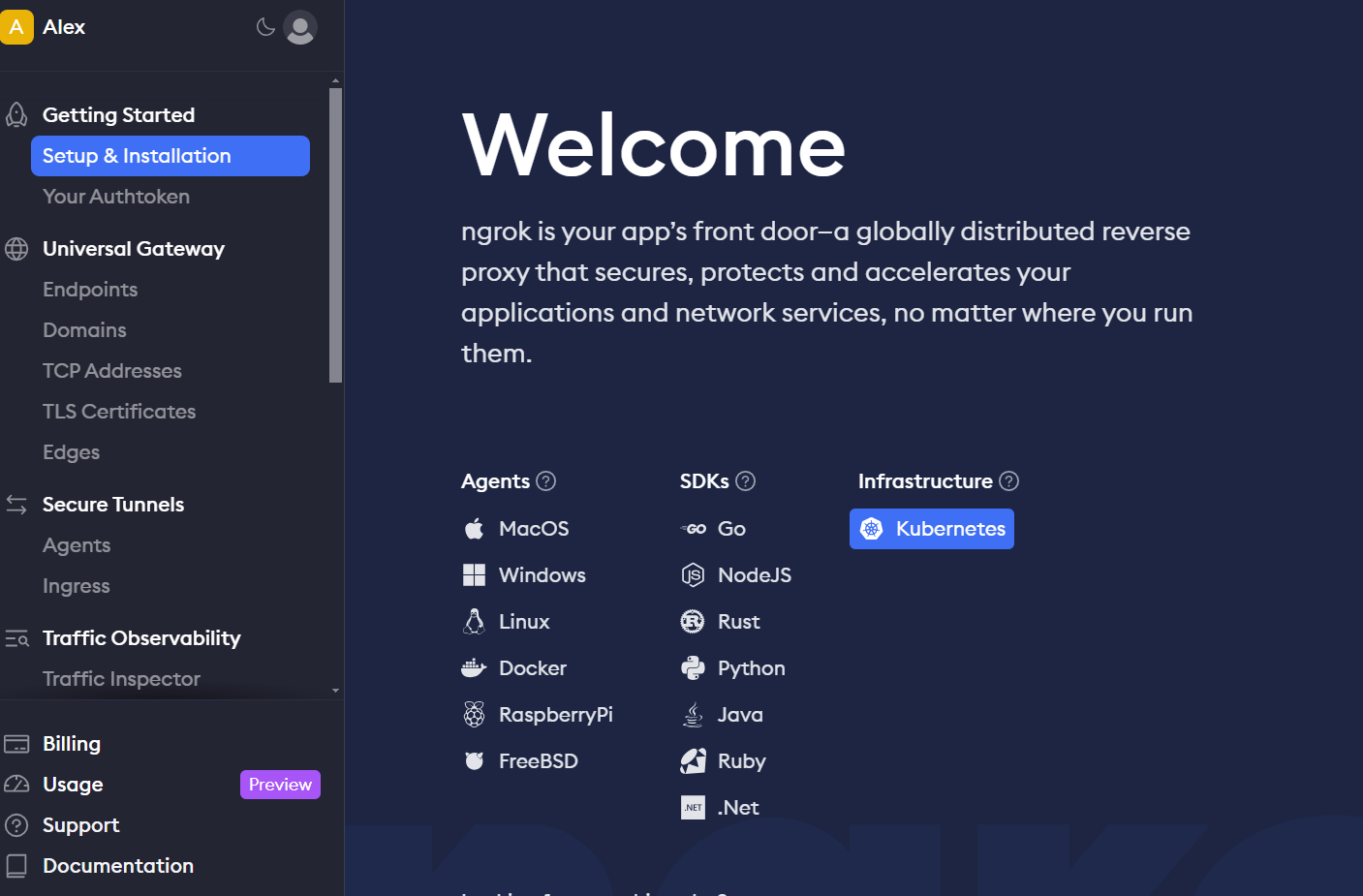The width and height of the screenshot is (1363, 896).
Task: Choose the RaspberryPi agent
Action: click(556, 715)
